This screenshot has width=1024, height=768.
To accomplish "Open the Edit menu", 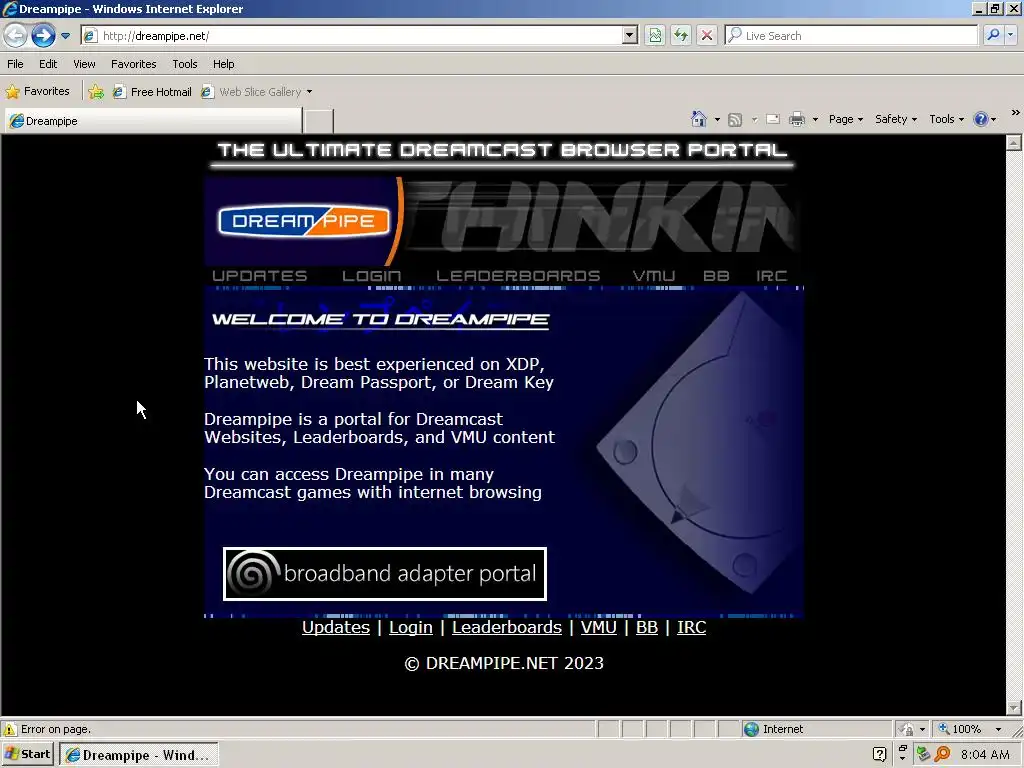I will coord(48,64).
